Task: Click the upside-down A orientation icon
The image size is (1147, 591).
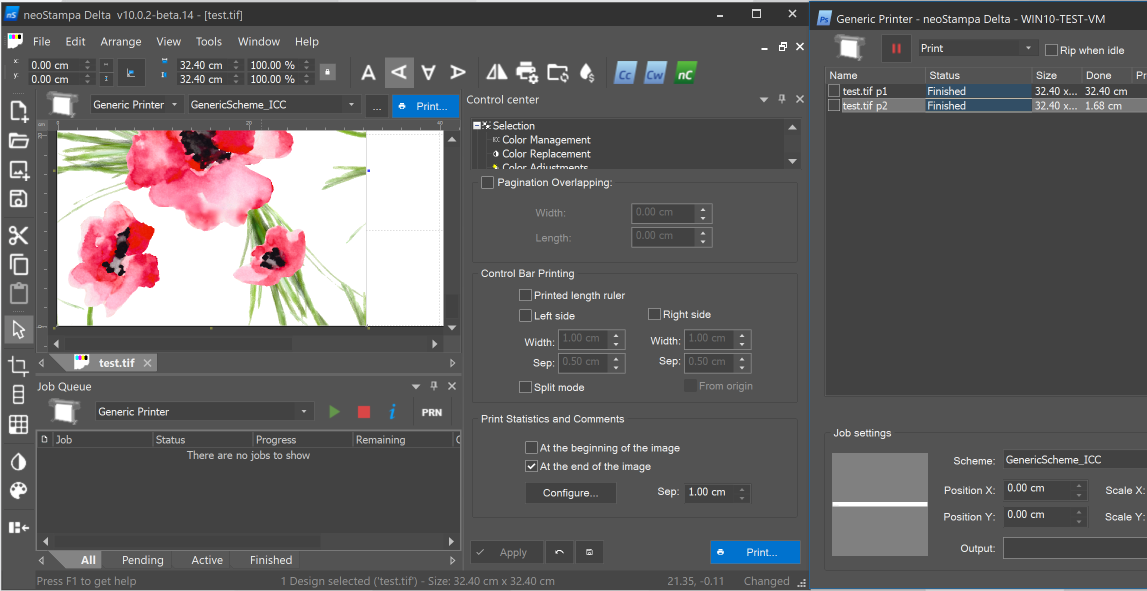Action: pos(429,72)
